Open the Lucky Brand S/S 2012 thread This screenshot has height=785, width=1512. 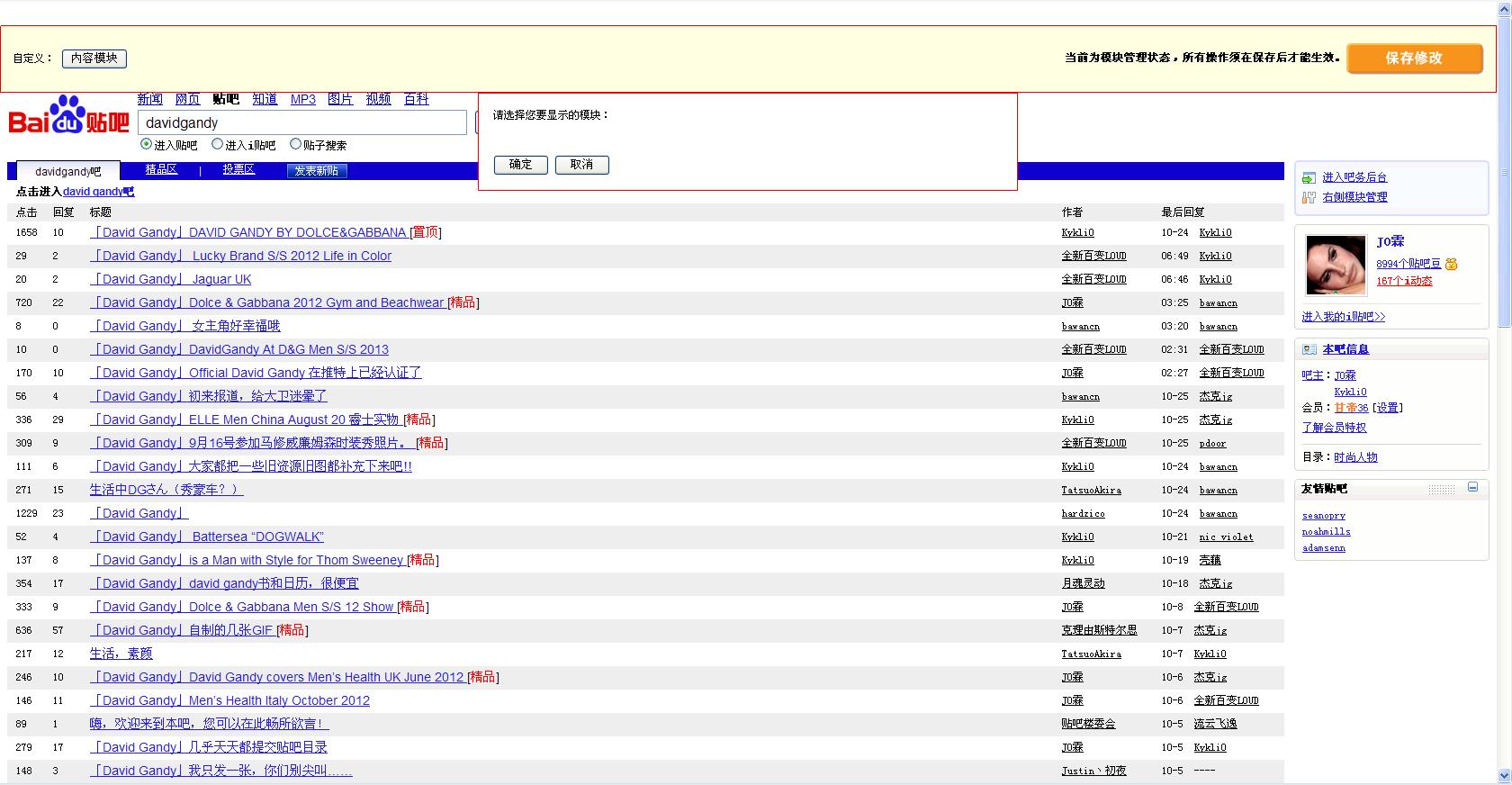tap(241, 256)
